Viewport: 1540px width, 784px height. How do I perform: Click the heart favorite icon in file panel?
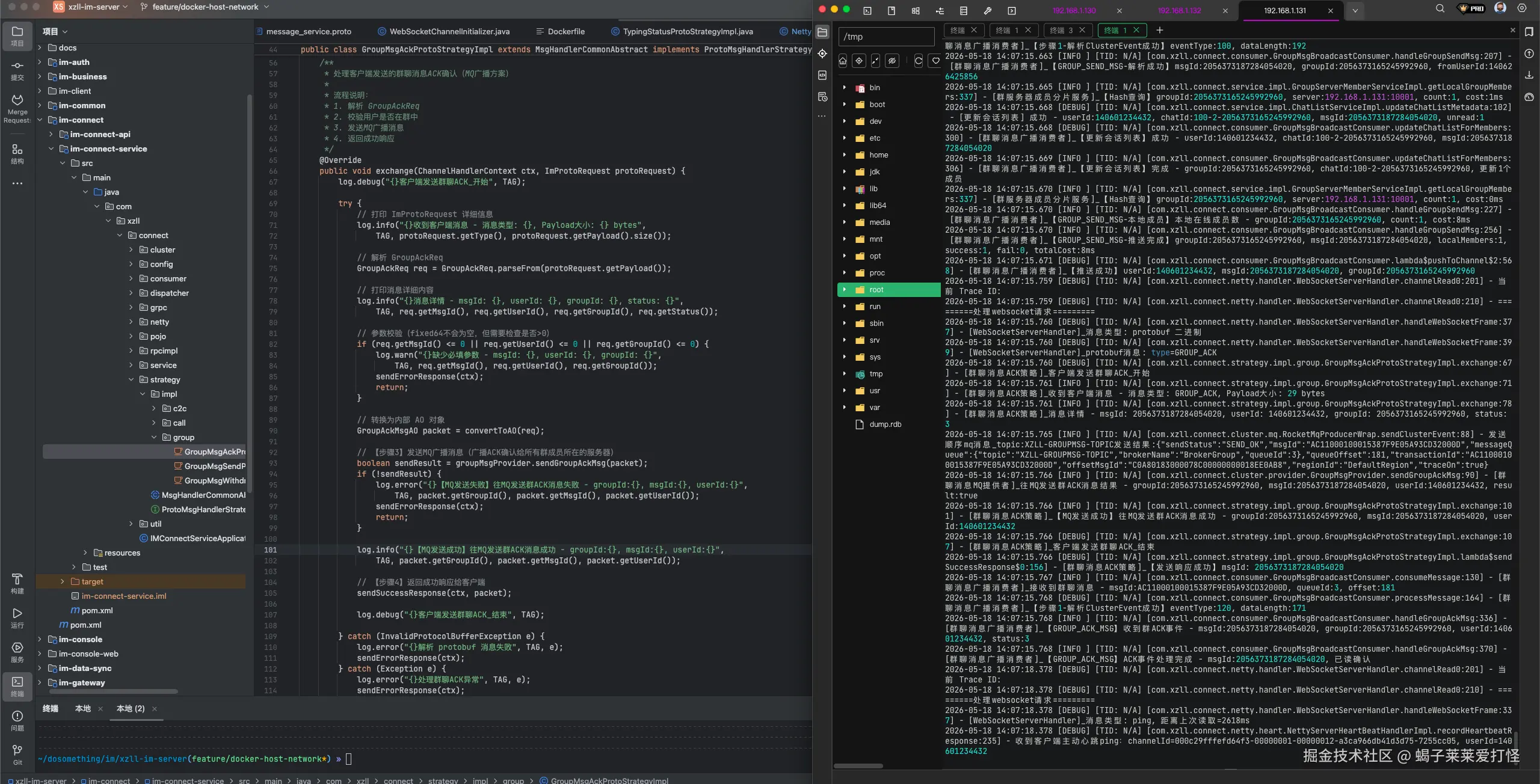pos(935,61)
